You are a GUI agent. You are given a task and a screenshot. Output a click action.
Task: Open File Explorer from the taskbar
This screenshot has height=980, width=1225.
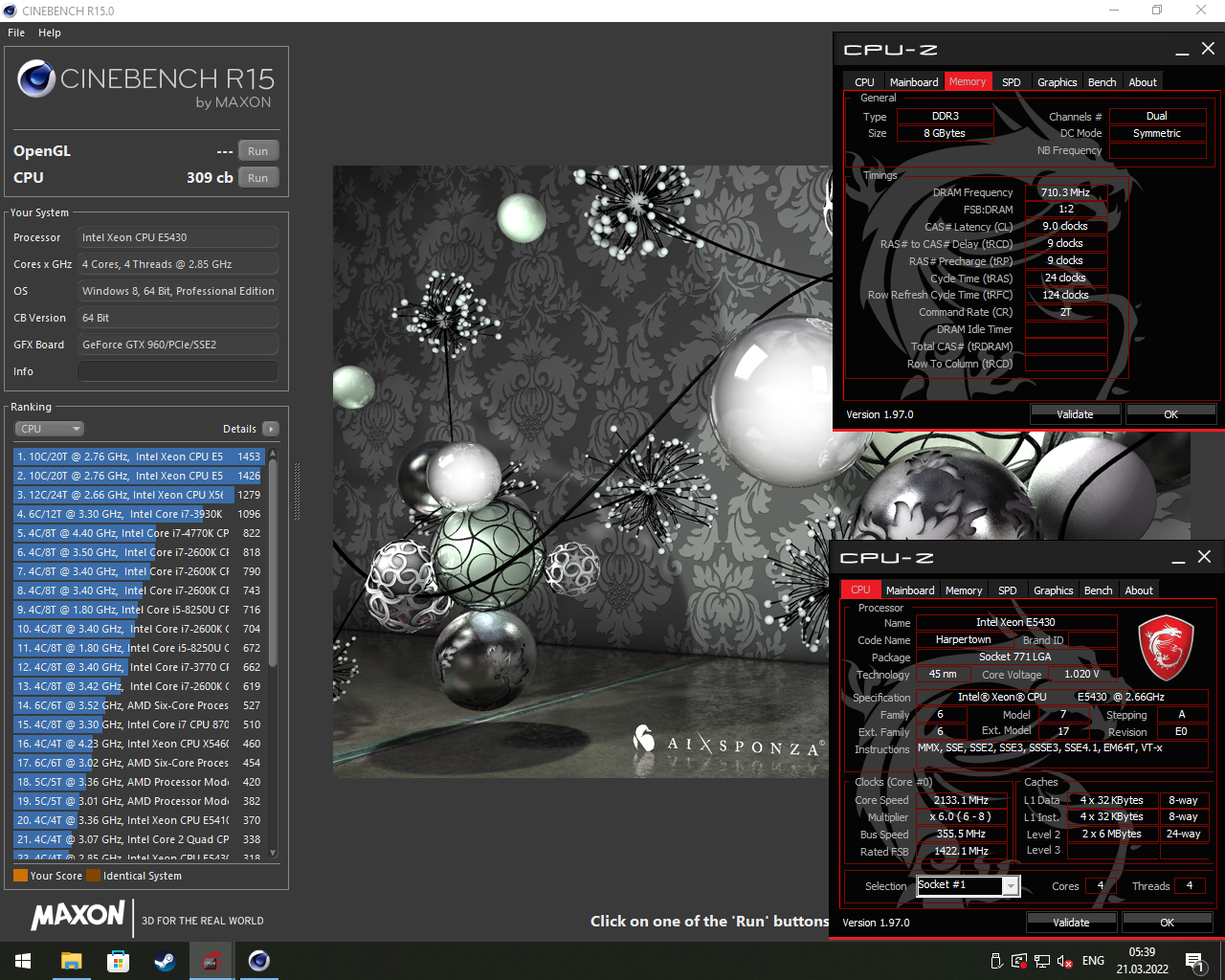point(72,961)
